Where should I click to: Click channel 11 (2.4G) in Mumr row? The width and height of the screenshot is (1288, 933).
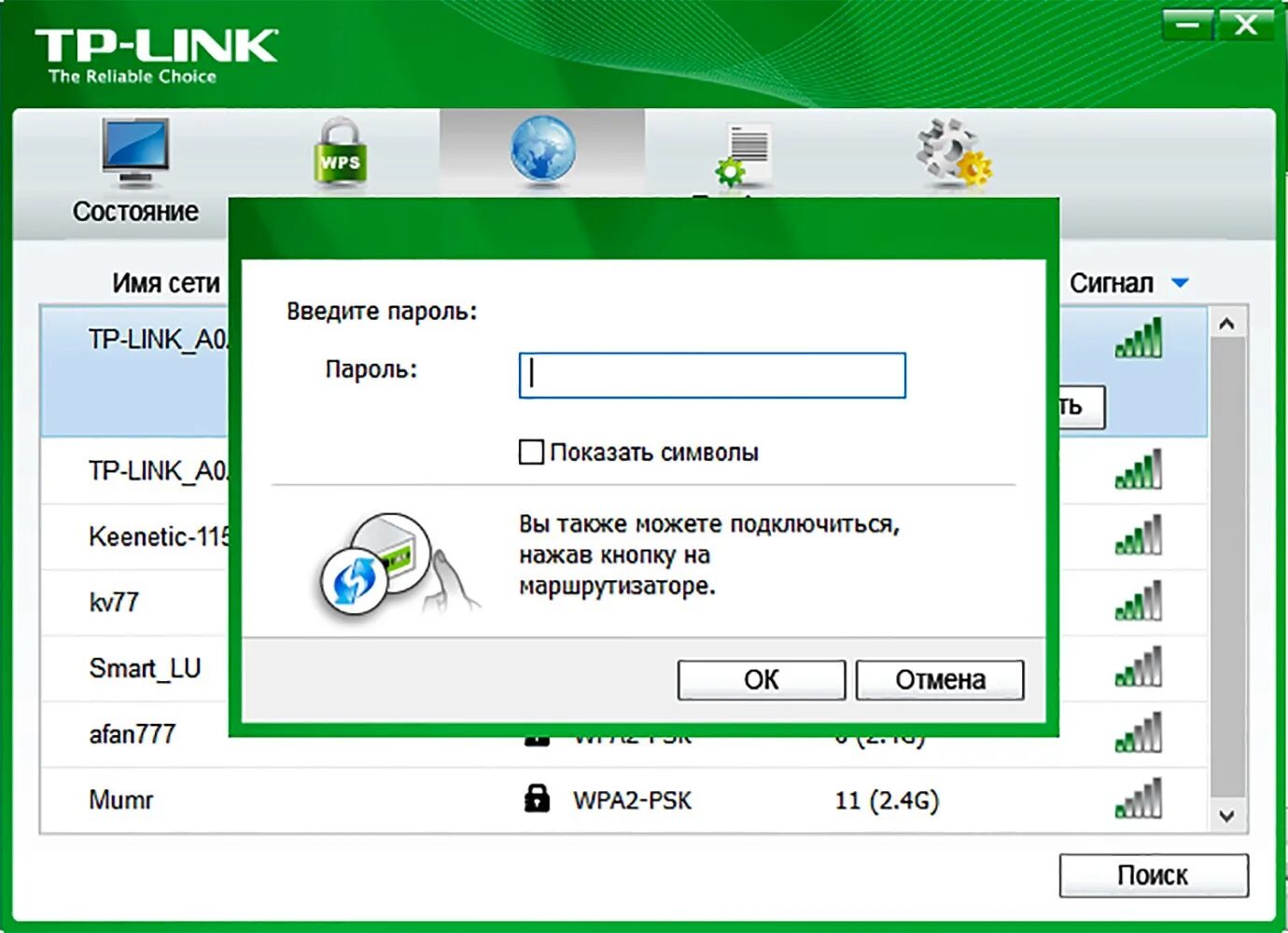[x=887, y=801]
